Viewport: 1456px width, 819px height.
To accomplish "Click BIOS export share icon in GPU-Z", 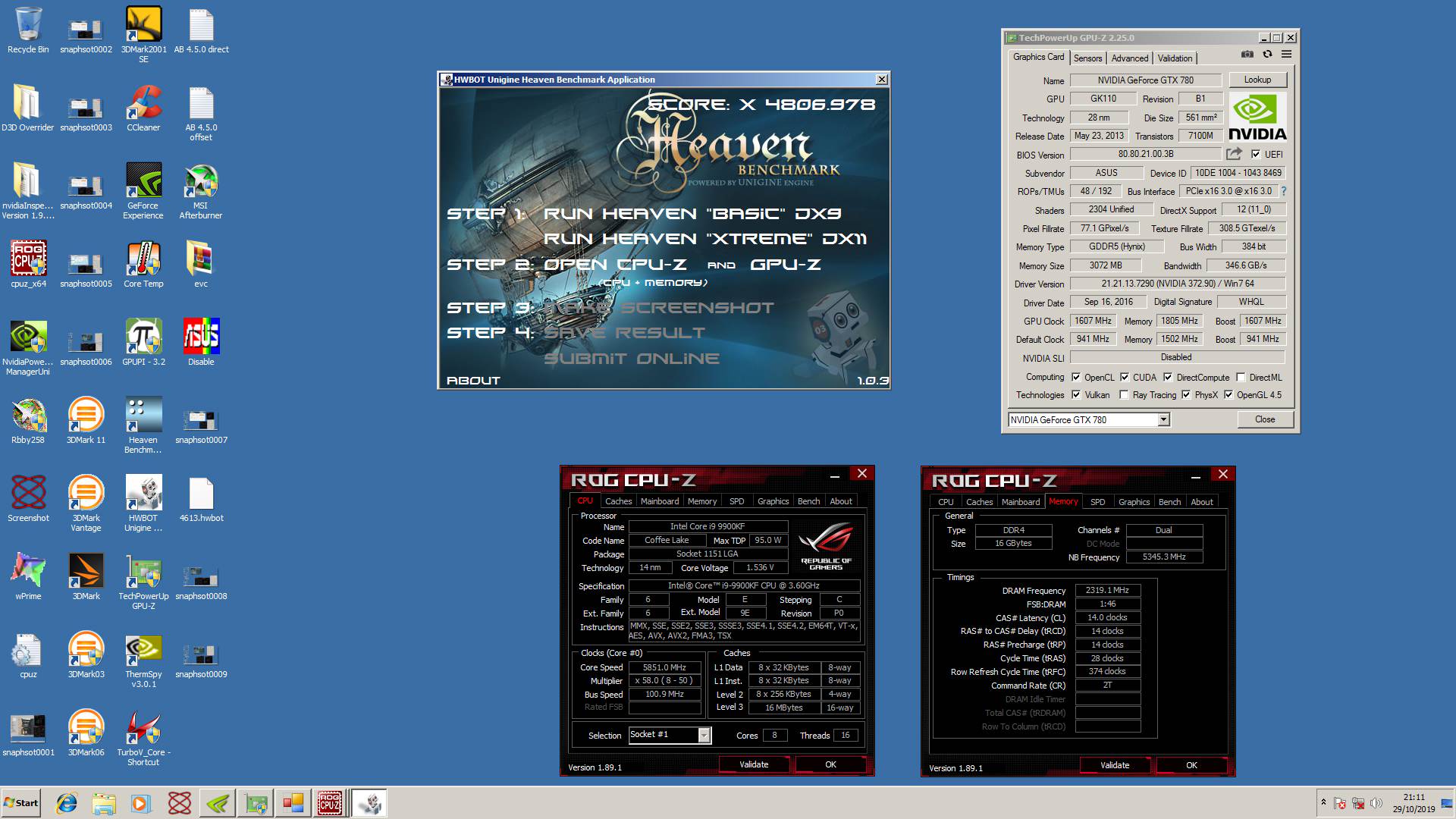I will tap(1235, 154).
